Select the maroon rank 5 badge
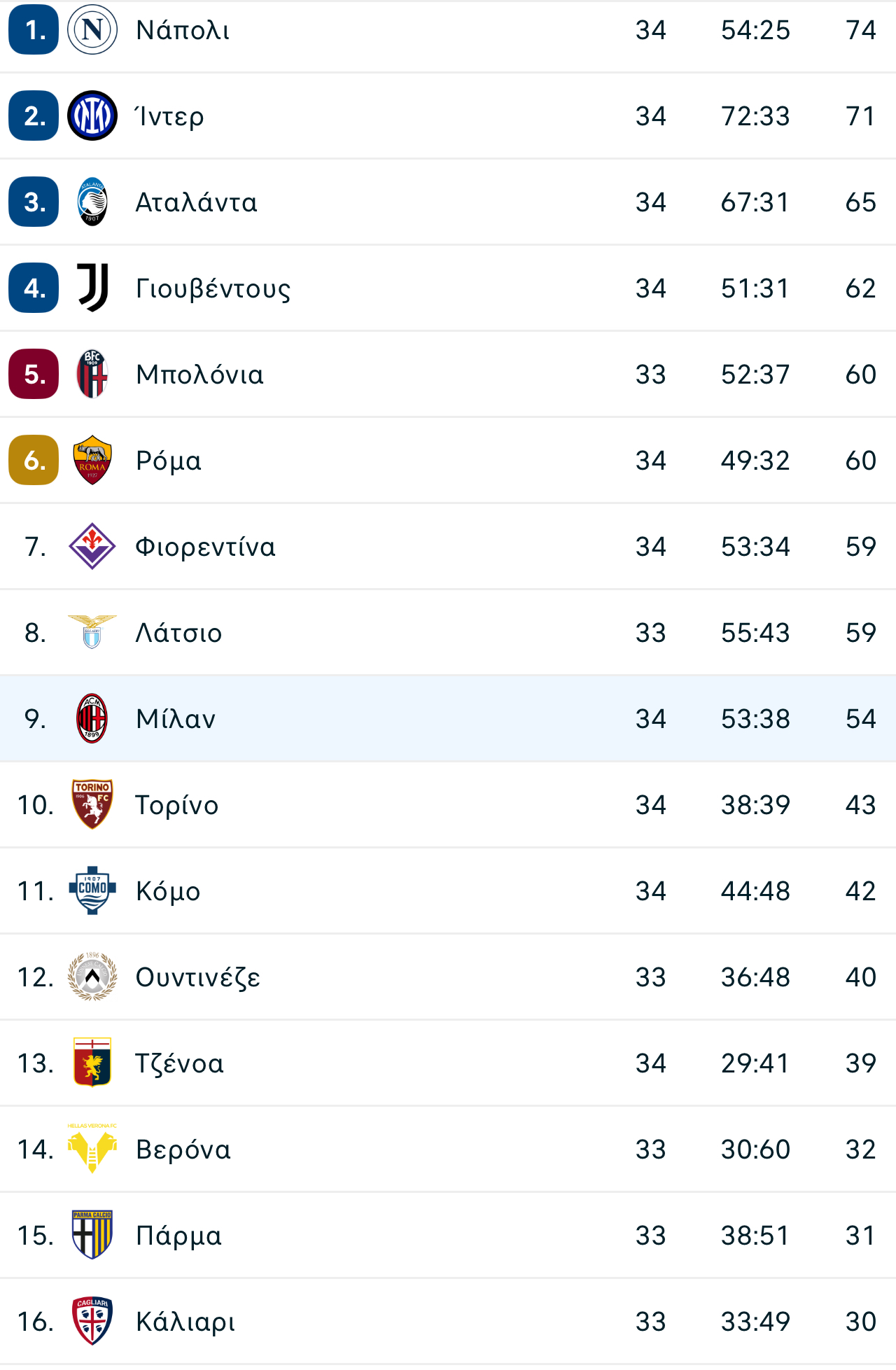 click(34, 374)
